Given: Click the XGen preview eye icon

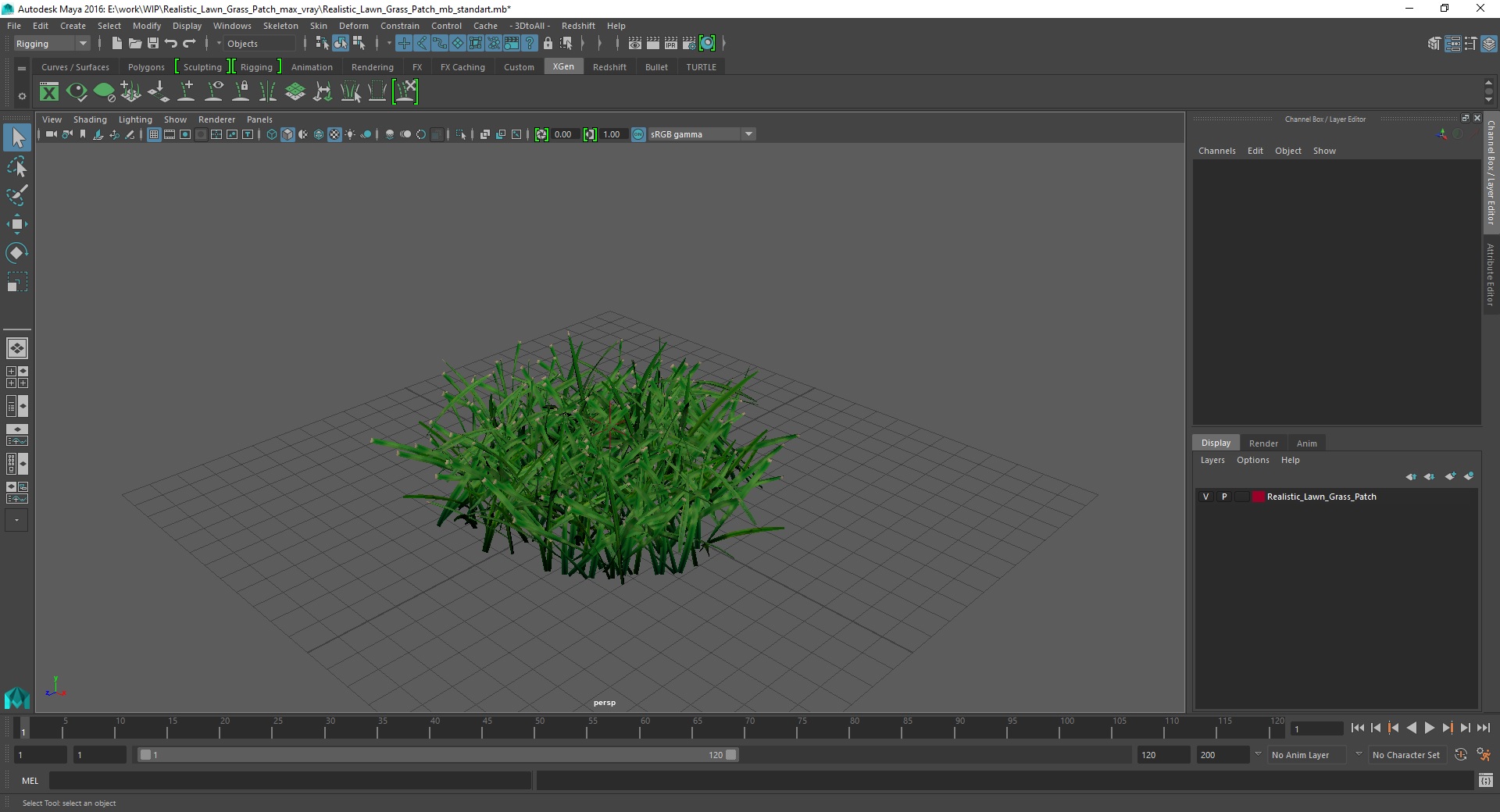Looking at the screenshot, I should tap(77, 92).
